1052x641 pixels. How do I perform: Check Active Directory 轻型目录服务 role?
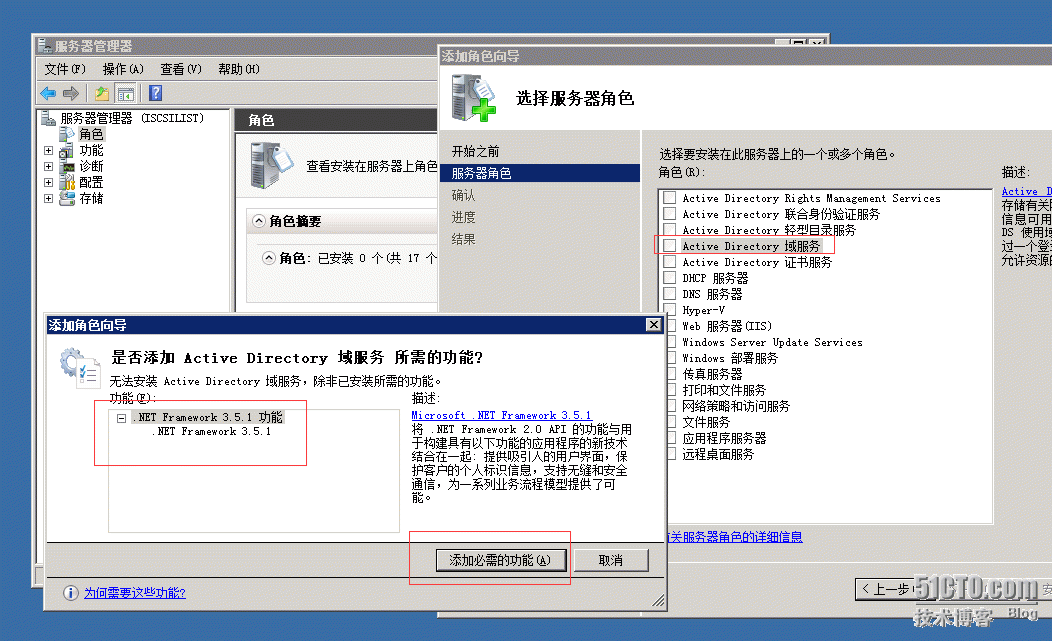pyautogui.click(x=670, y=230)
